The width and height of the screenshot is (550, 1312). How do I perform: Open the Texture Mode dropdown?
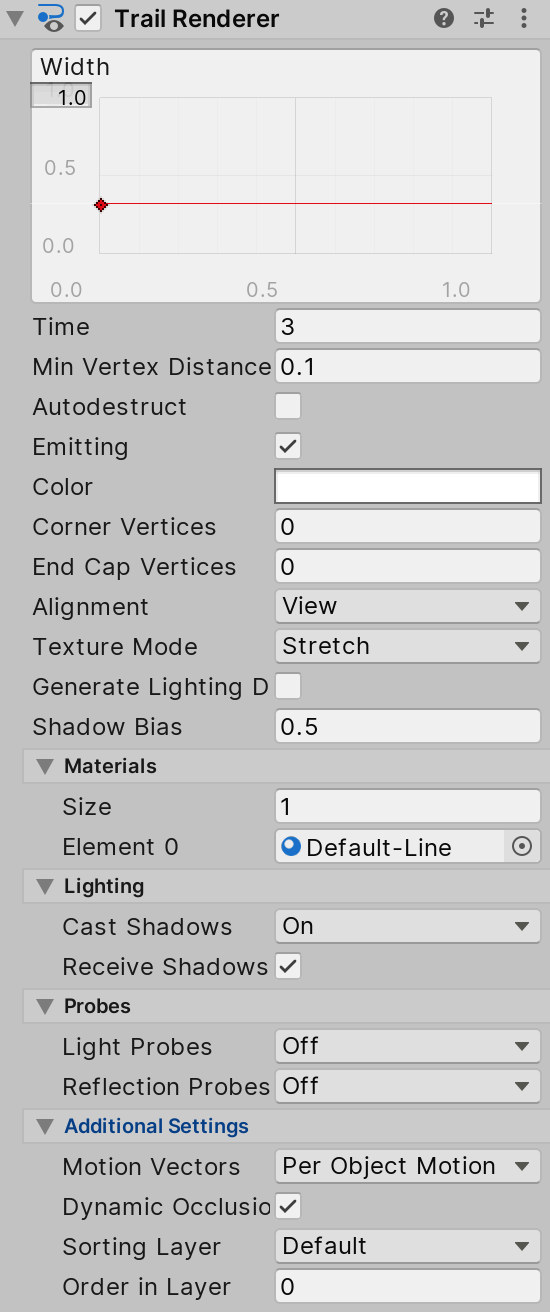tap(408, 646)
